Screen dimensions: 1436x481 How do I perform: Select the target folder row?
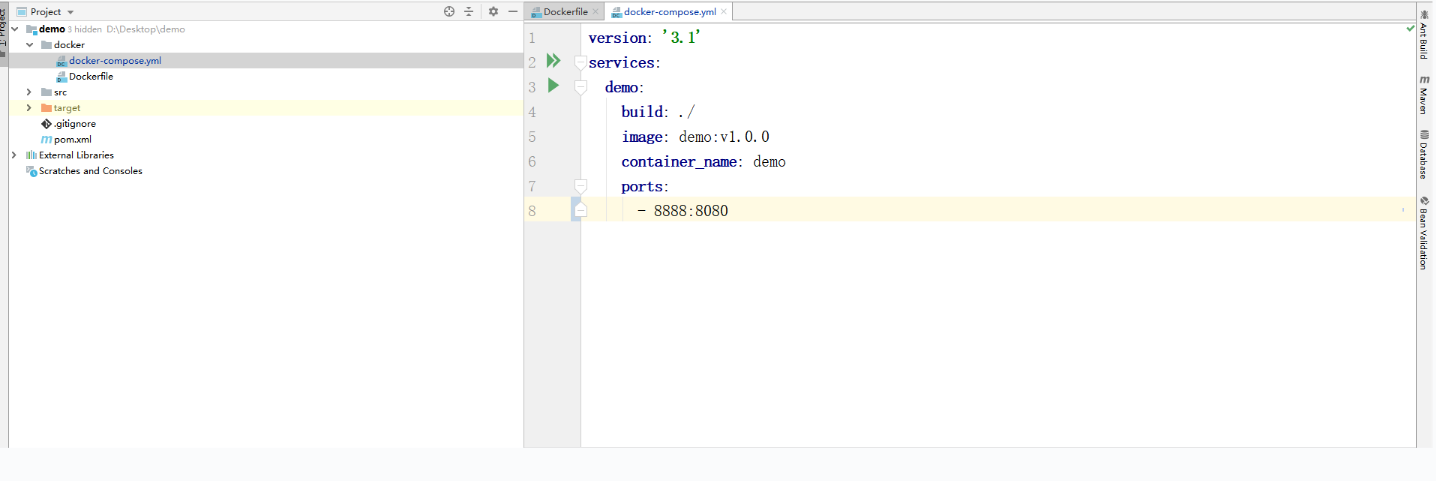point(265,108)
